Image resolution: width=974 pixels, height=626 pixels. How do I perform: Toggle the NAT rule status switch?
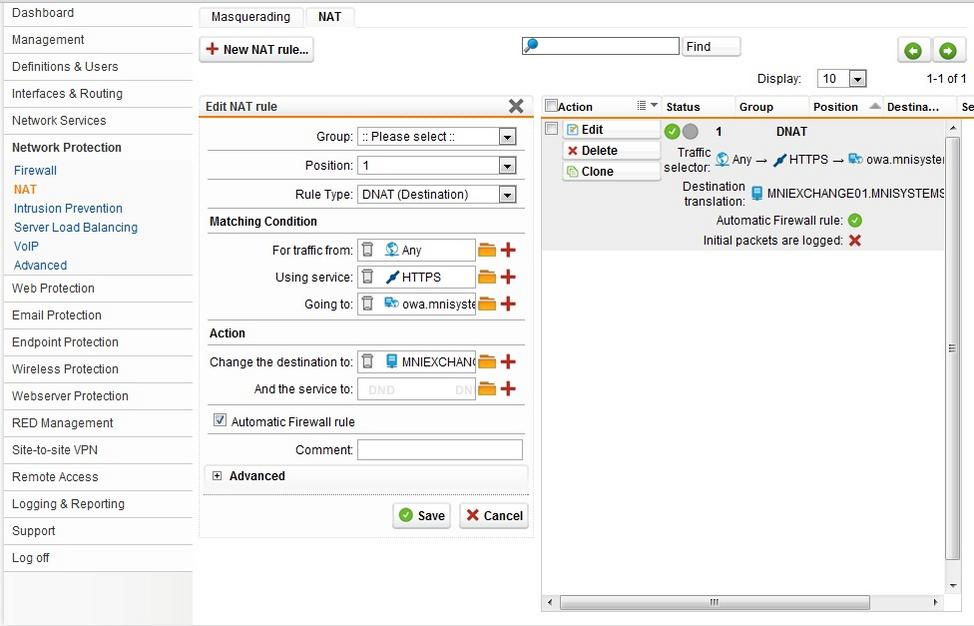[x=681, y=131]
